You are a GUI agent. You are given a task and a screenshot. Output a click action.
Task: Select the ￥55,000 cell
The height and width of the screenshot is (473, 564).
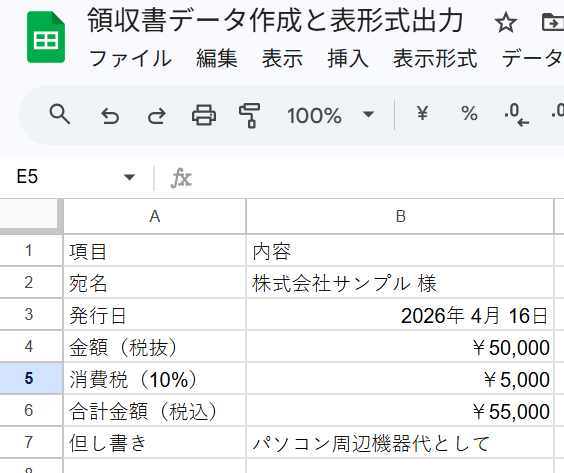click(x=400, y=410)
